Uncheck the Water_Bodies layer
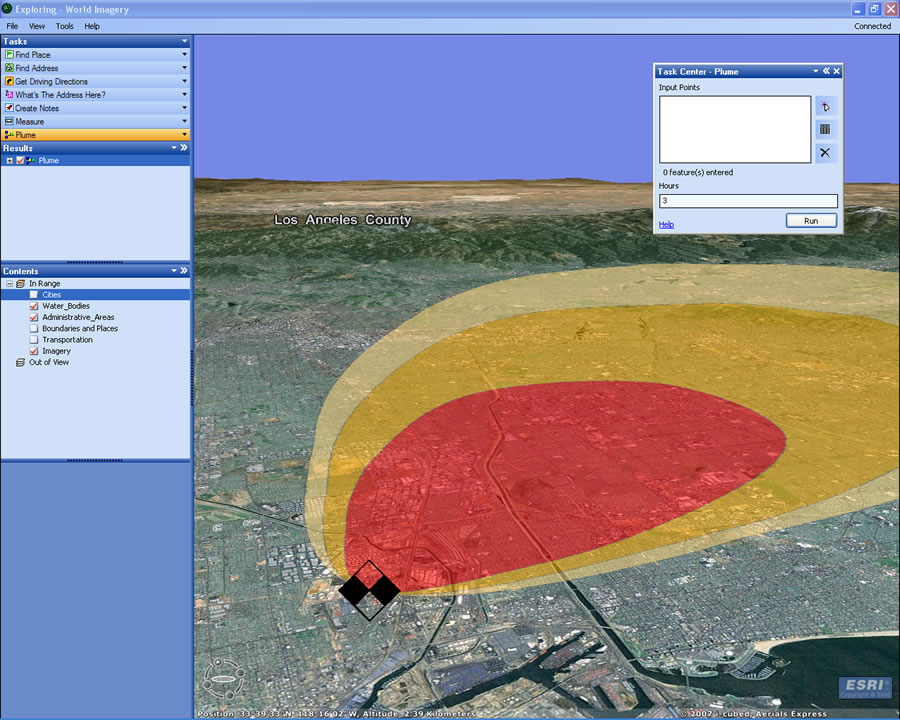 click(34, 306)
